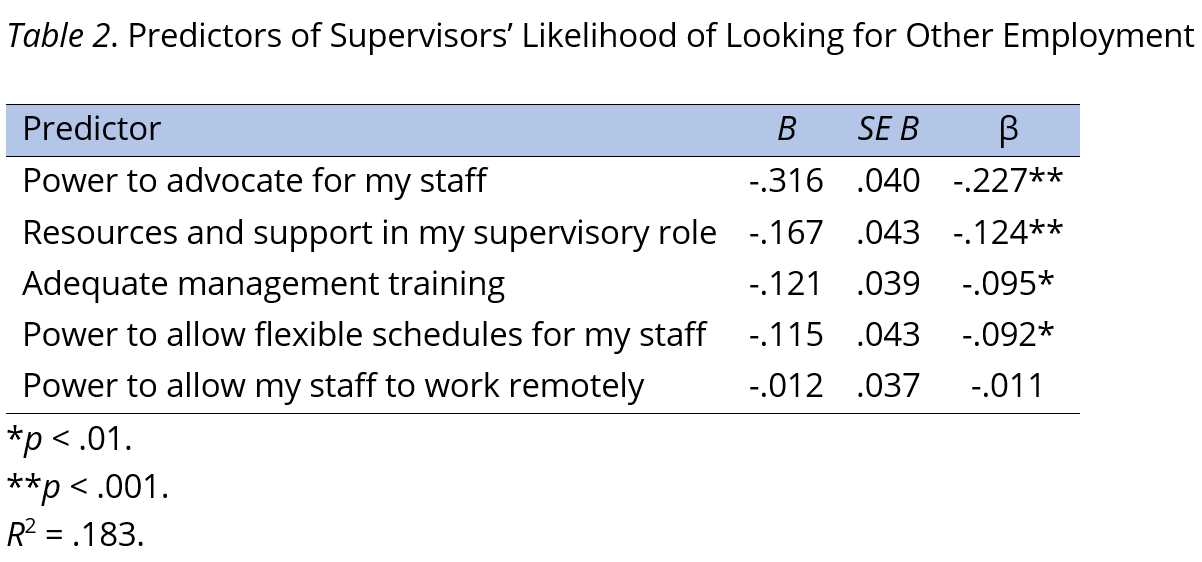Screen dimensions: 1202x562
Task: Select 'Power to allow flexible schedules' row label
Action: coord(364,335)
